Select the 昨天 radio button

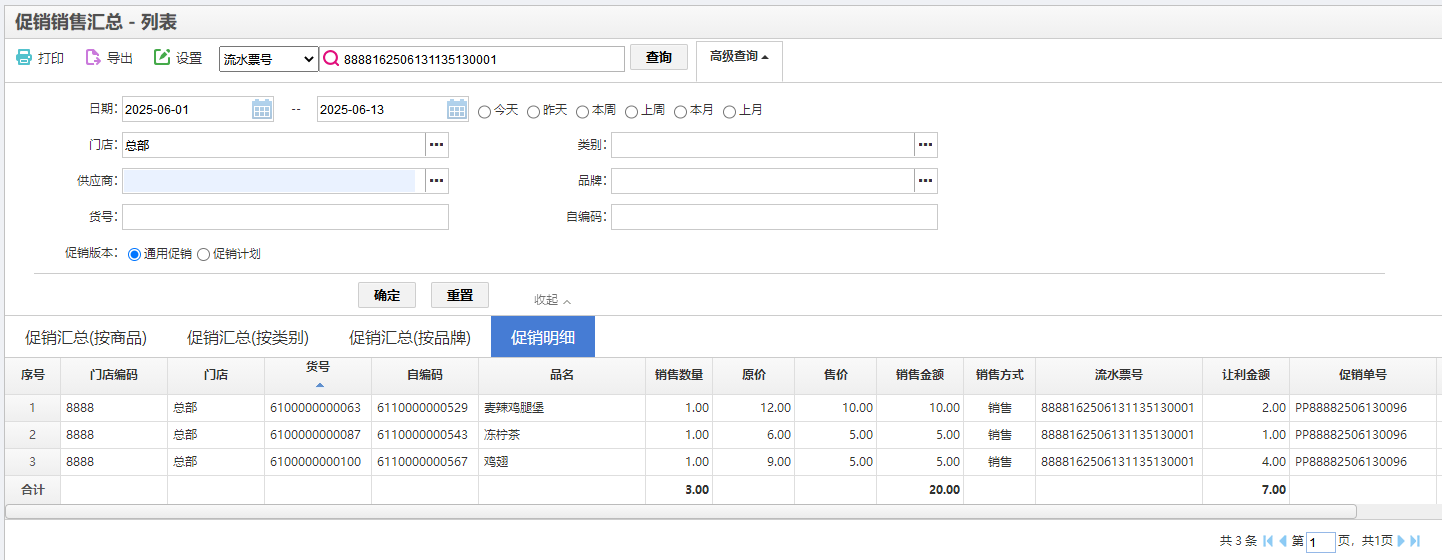[x=534, y=111]
